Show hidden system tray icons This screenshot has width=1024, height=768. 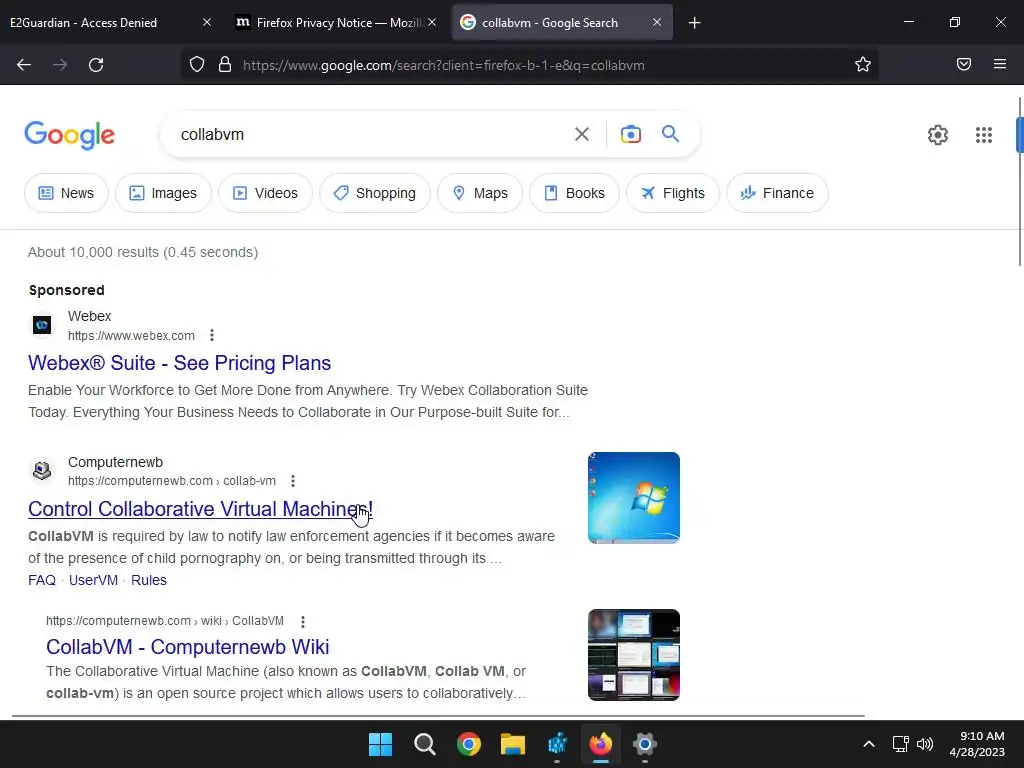(x=869, y=744)
